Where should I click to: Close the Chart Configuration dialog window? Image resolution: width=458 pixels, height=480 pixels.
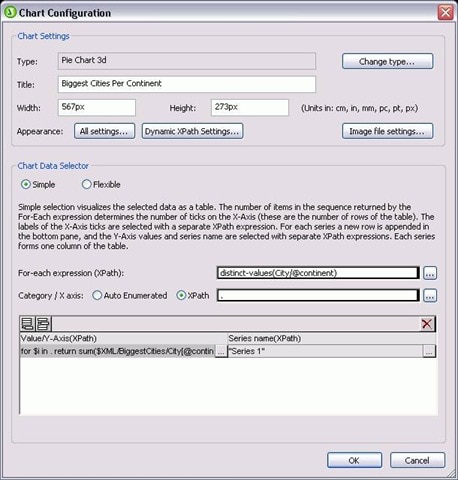[x=445, y=13]
